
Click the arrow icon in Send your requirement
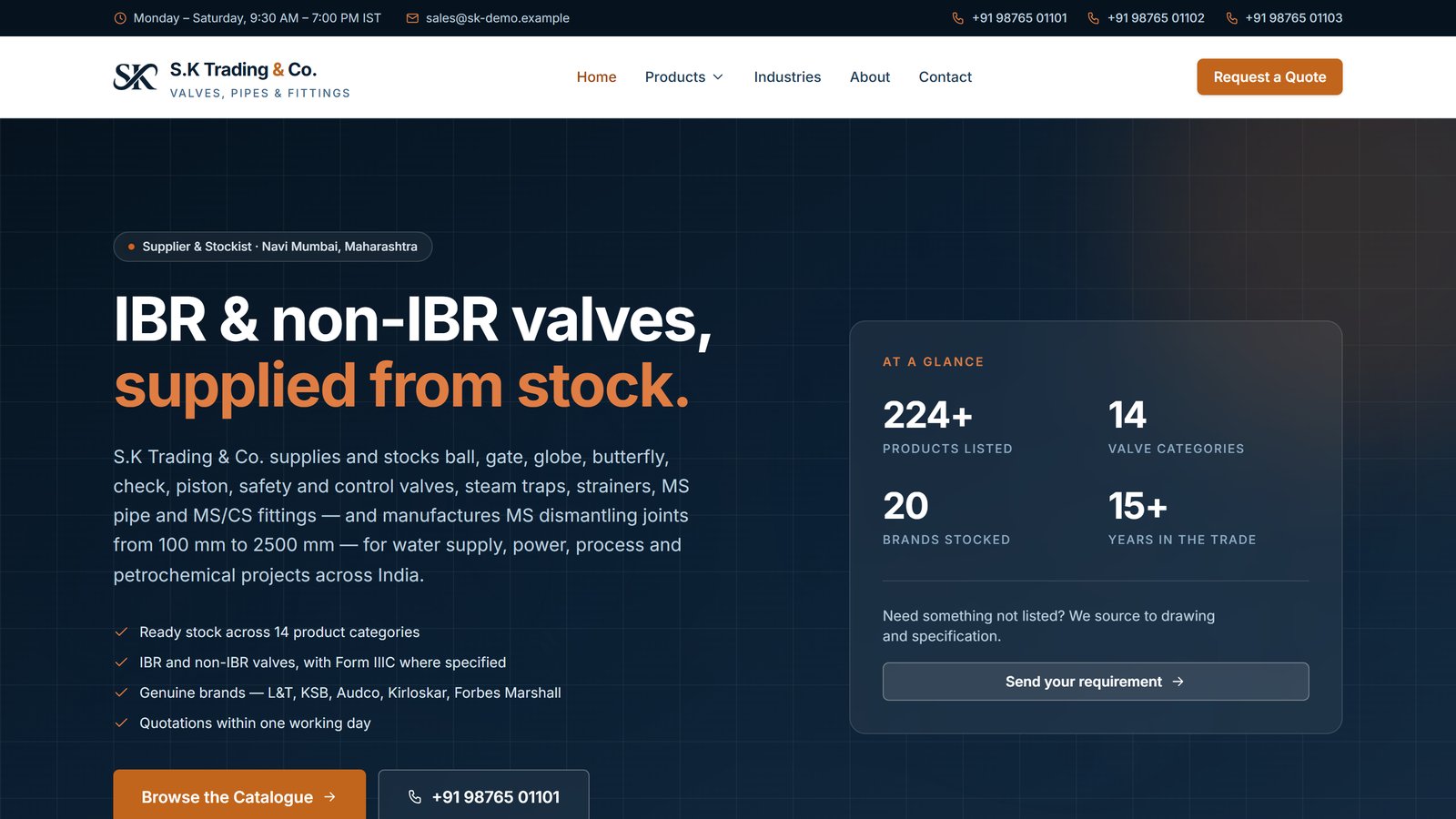tap(1178, 682)
